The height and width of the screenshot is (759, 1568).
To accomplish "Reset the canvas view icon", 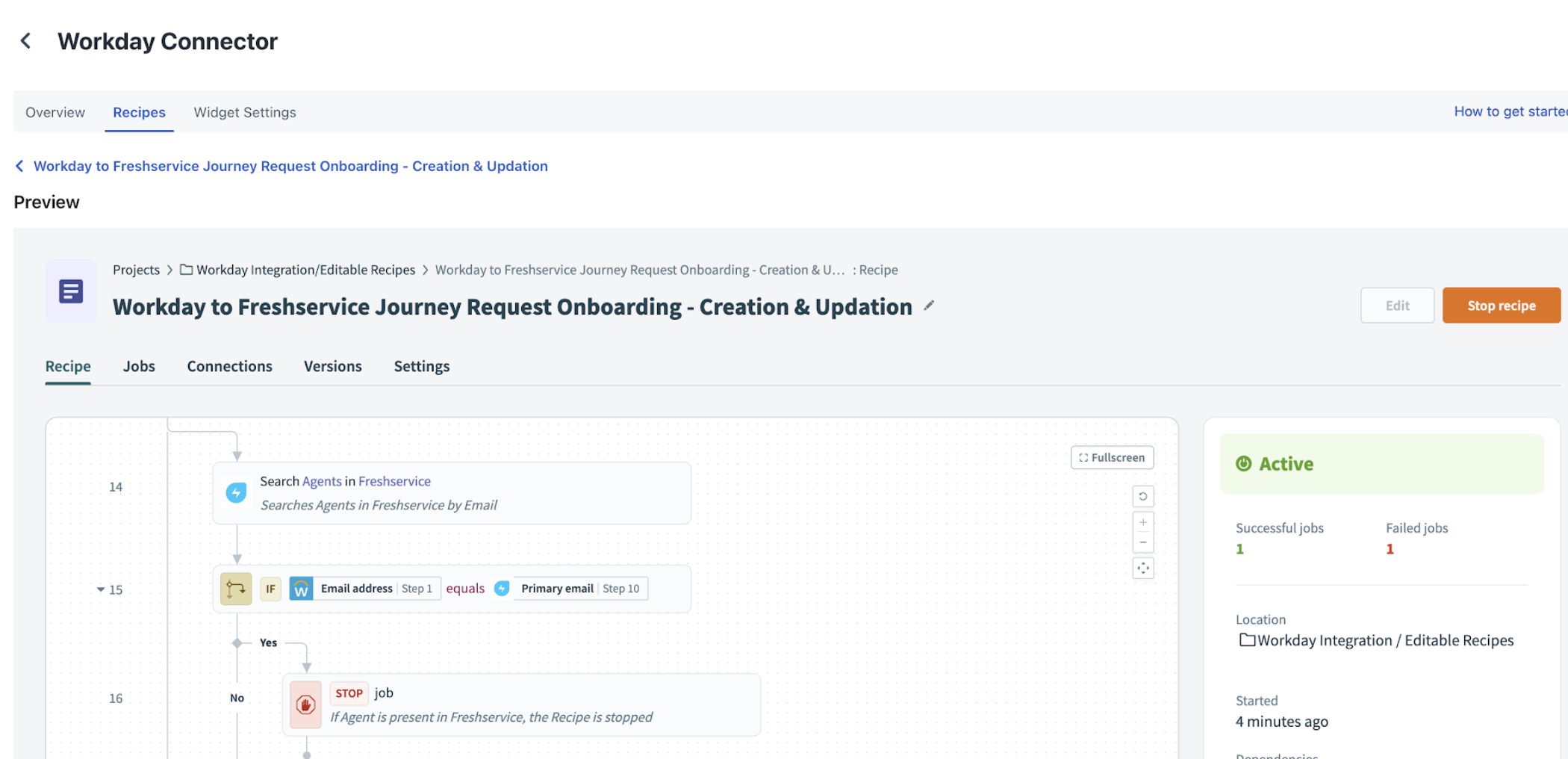I will pyautogui.click(x=1142, y=496).
